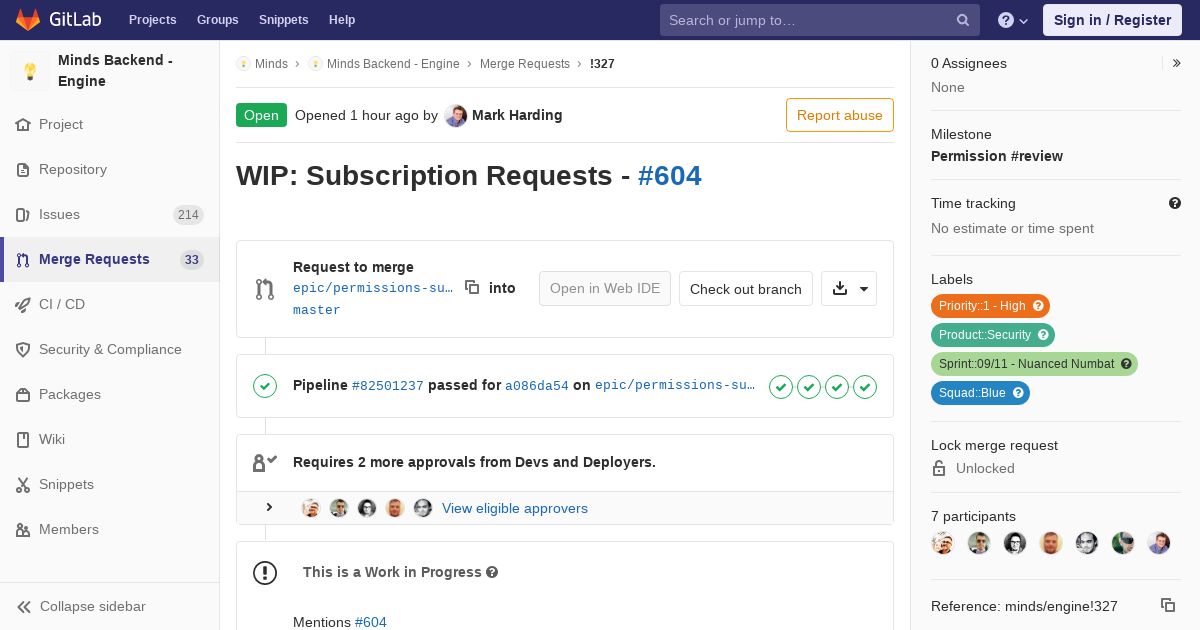Open issue #604 link in title
Viewport: 1200px width, 630px height.
pos(670,176)
